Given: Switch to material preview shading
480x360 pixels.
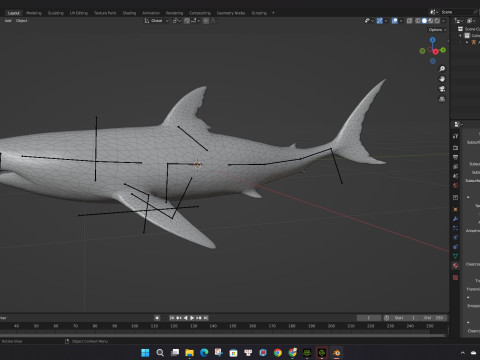Looking at the screenshot, I should (431, 21).
